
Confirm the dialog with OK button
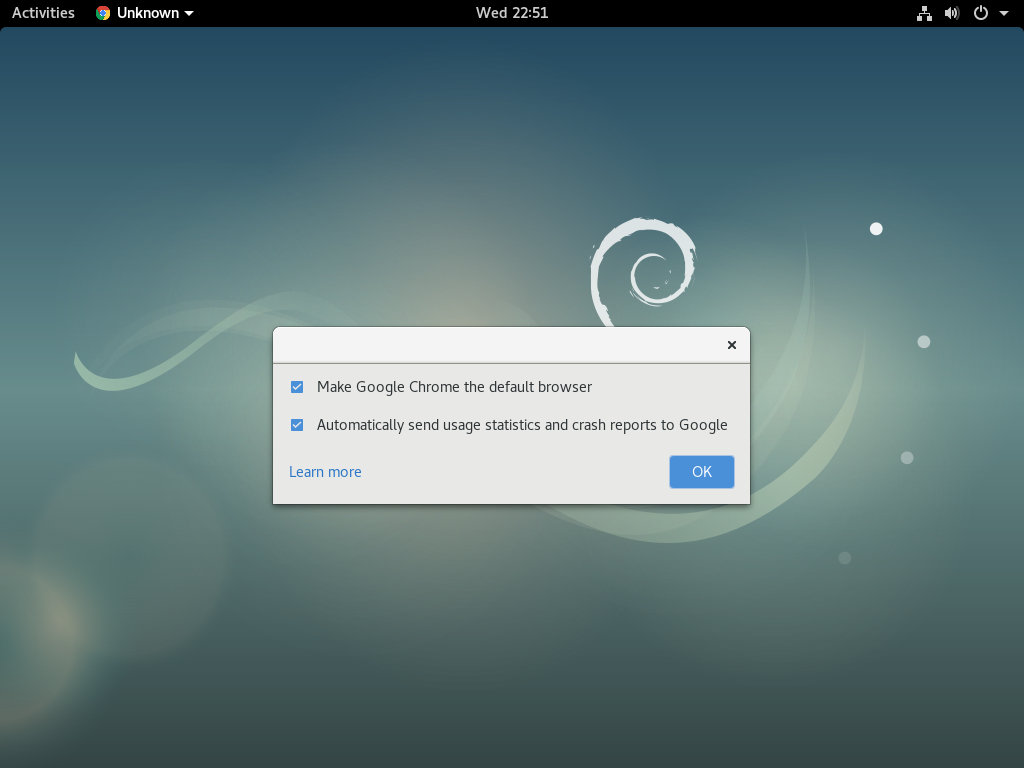click(x=701, y=472)
